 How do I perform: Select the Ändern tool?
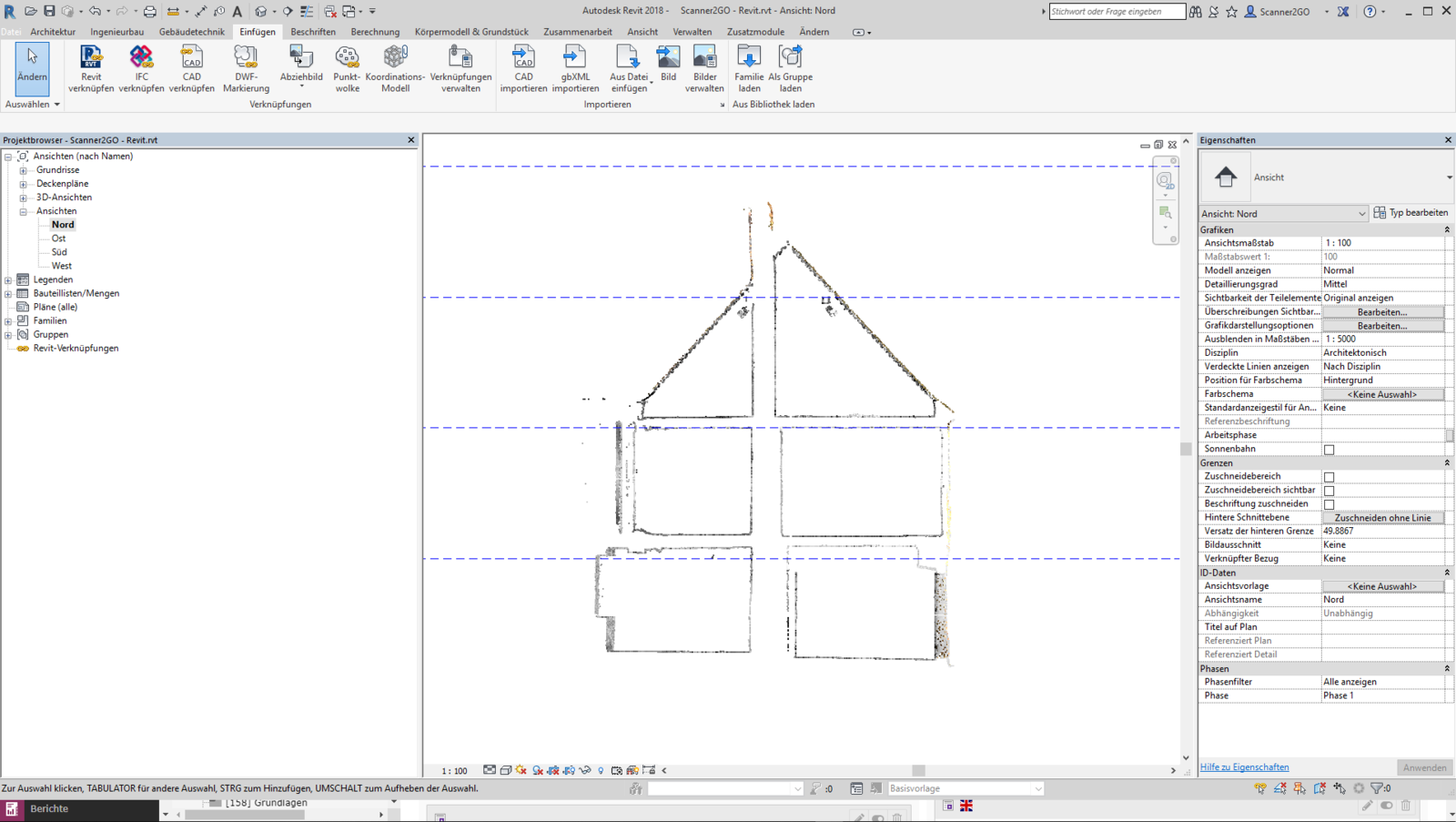[x=32, y=66]
